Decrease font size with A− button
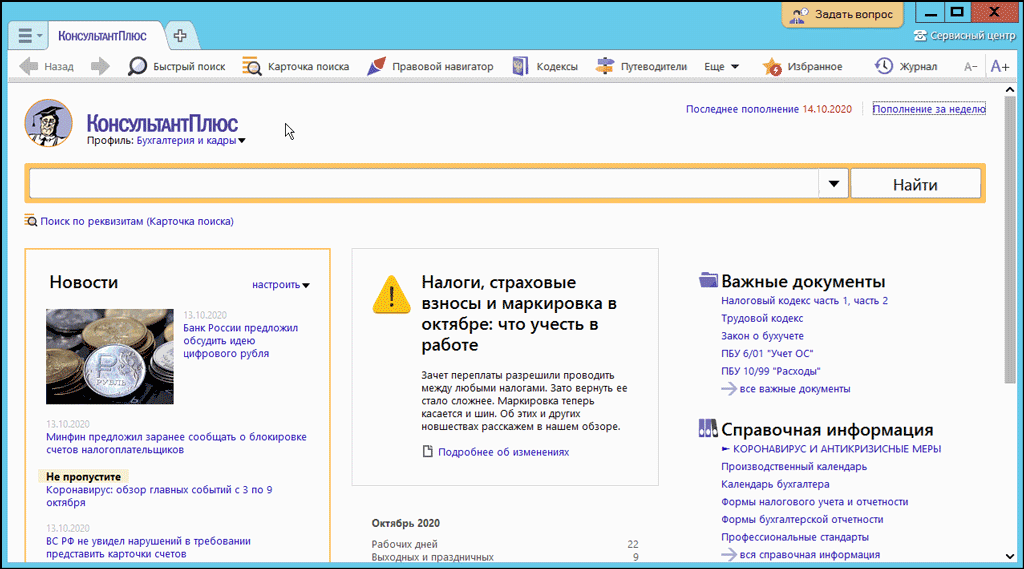 click(970, 66)
